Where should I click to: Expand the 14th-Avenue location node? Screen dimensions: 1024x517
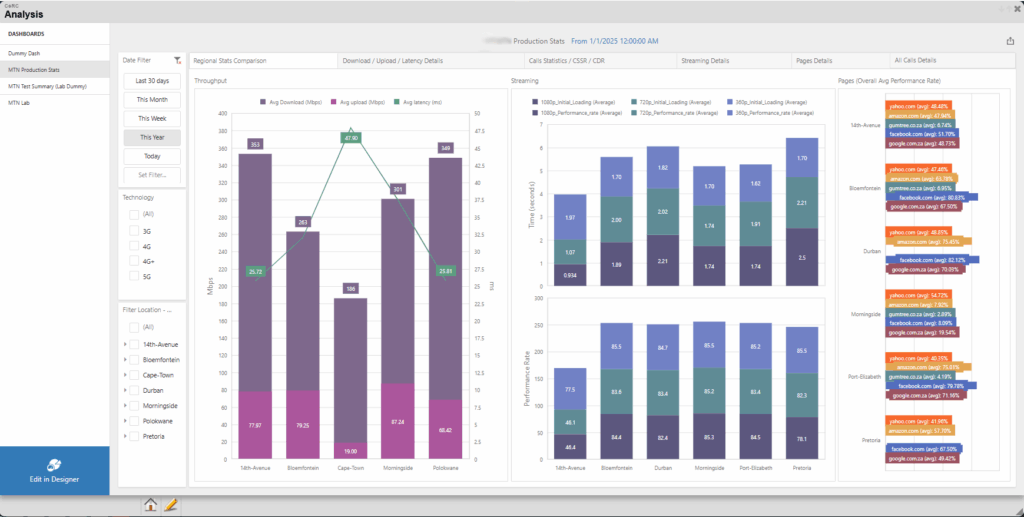(124, 344)
